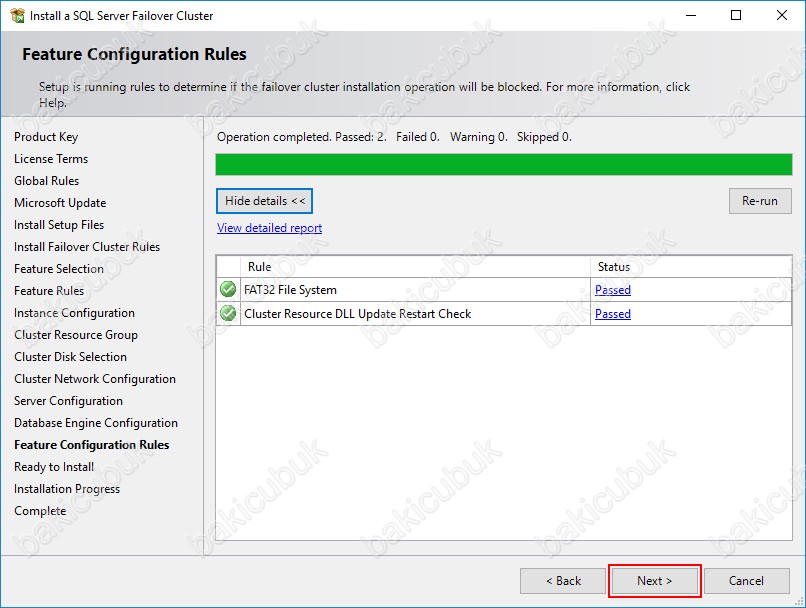The image size is (806, 608).
Task: Select Instance Configuration step
Action: (x=74, y=313)
